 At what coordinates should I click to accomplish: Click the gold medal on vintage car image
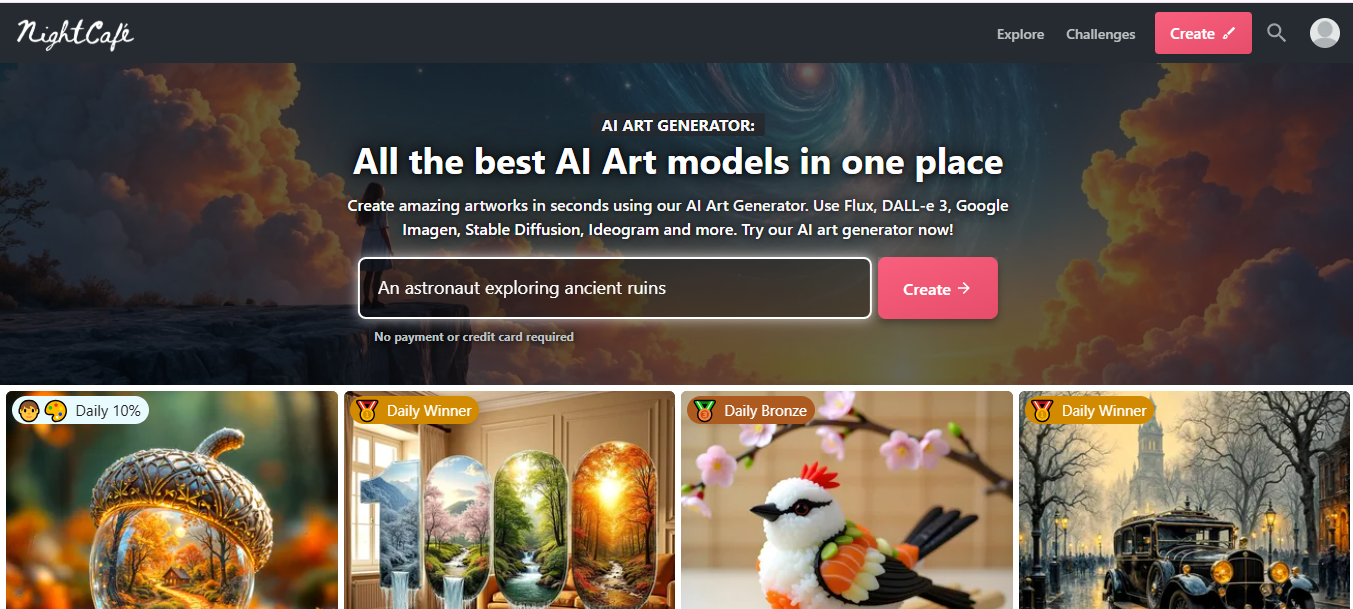pyautogui.click(x=1042, y=410)
